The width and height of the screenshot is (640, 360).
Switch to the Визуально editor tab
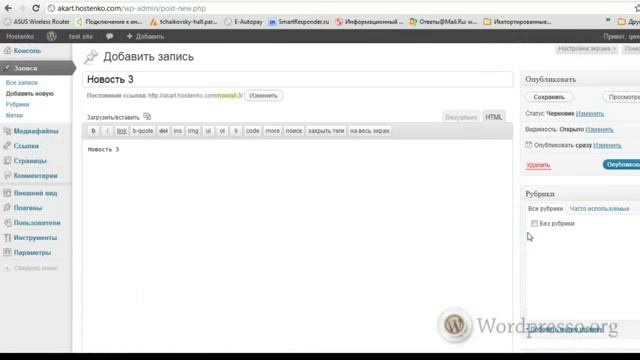coord(461,117)
